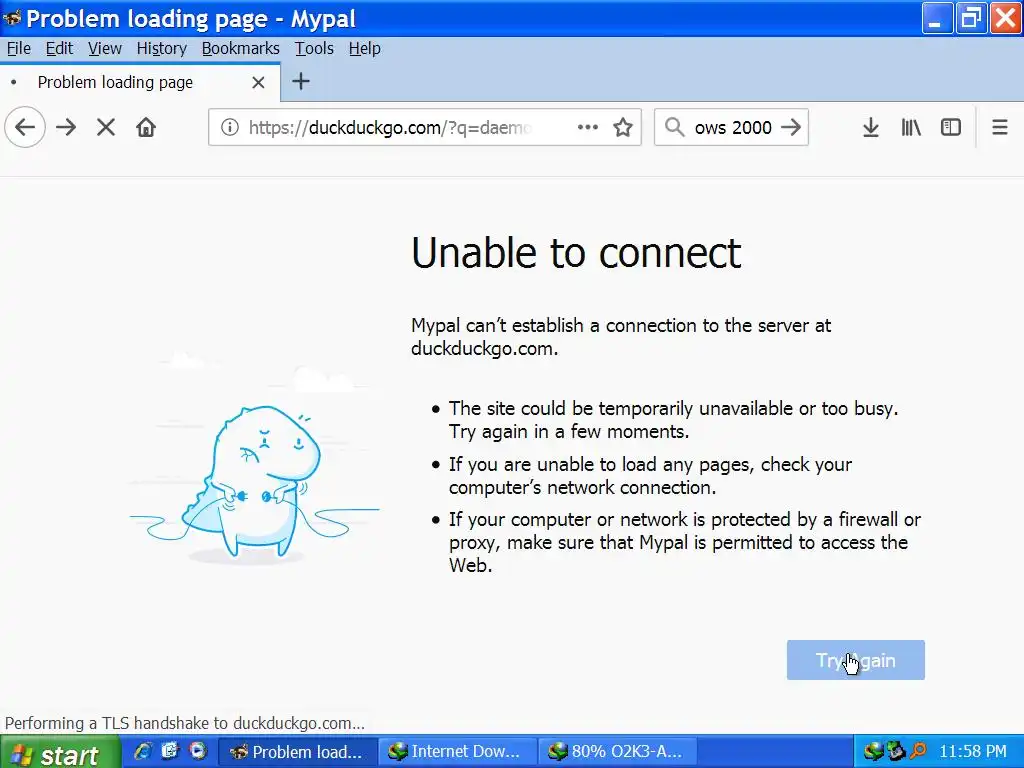Bookmark this page with the star
1024x768 pixels.
623,127
